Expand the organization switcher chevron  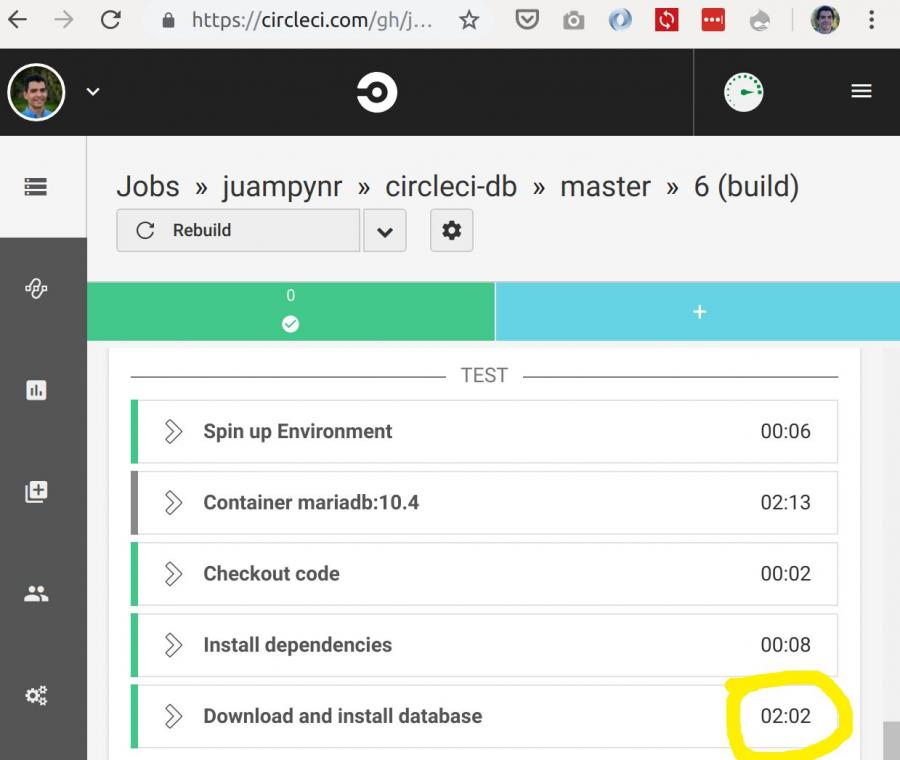pyautogui.click(x=93, y=92)
